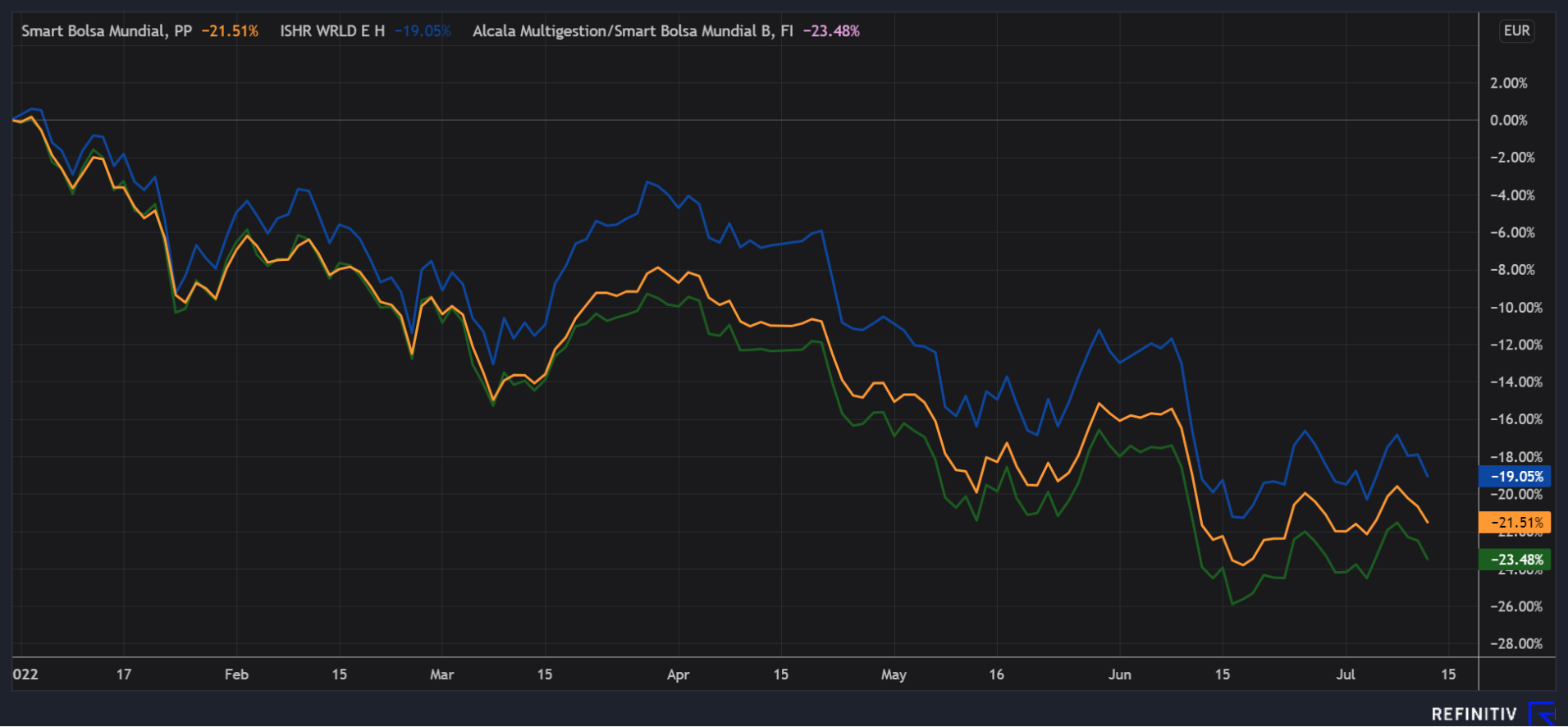Click the -12.00% axis label
This screenshot has height=727, width=1568.
[1515, 345]
